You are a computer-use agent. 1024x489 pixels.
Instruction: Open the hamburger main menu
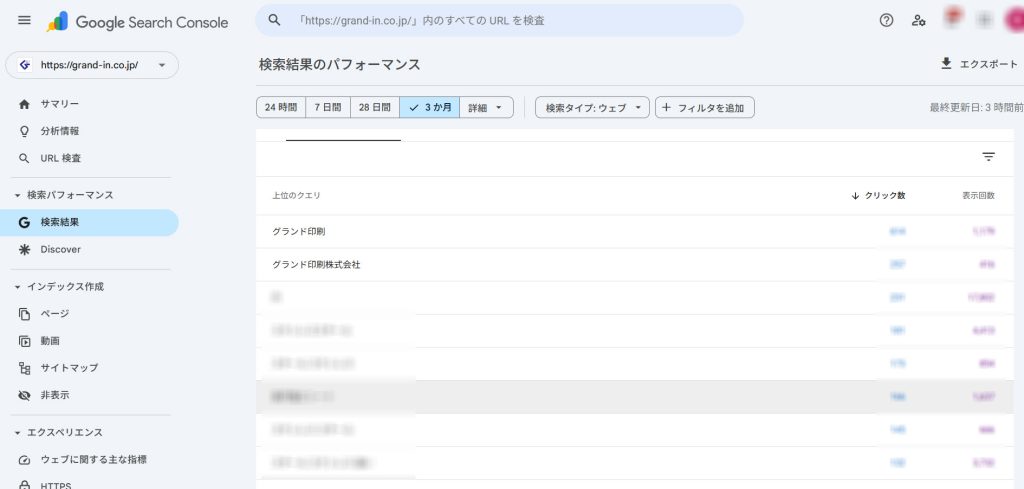coord(24,20)
